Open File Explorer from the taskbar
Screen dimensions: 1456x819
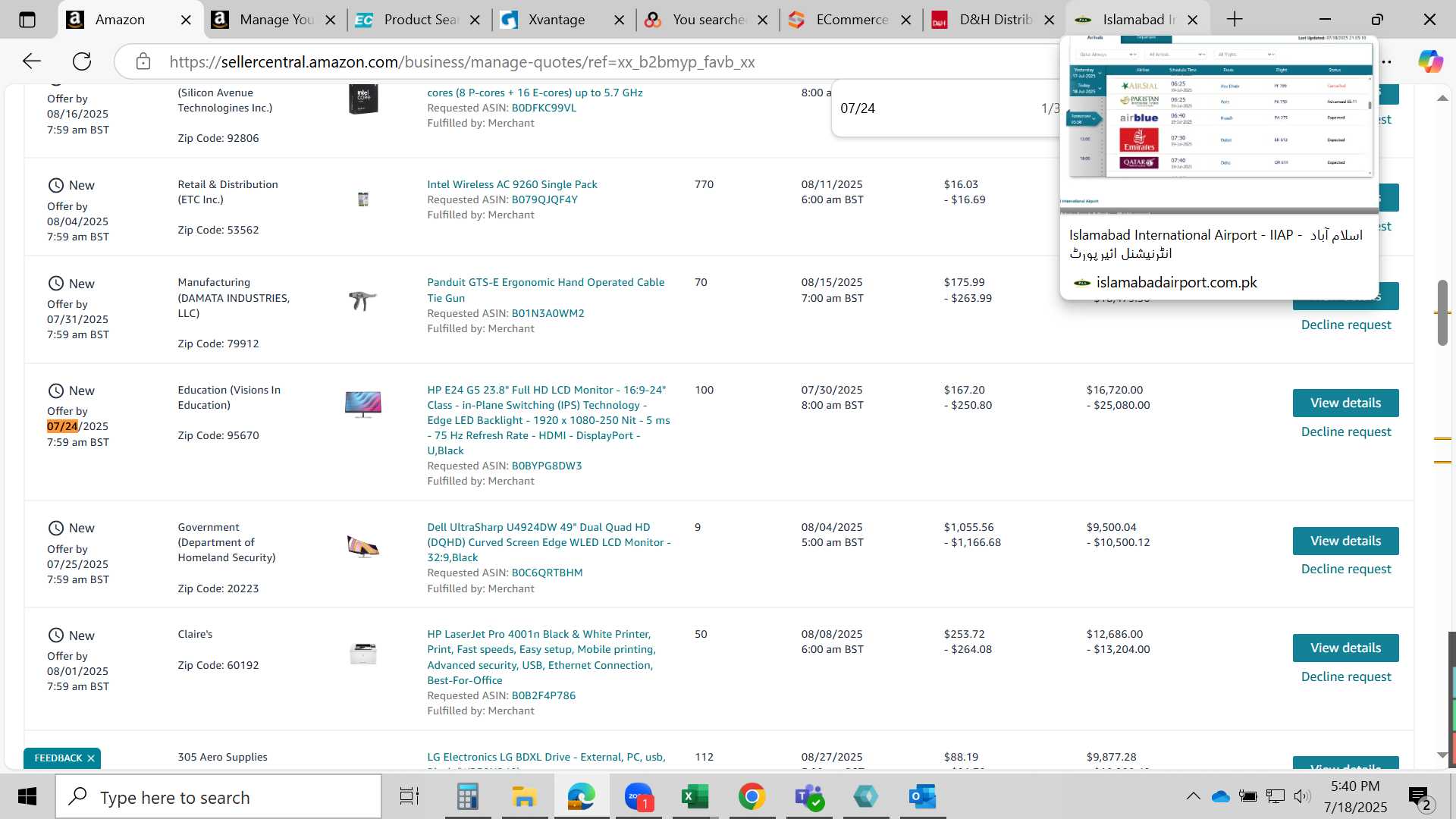point(524,796)
